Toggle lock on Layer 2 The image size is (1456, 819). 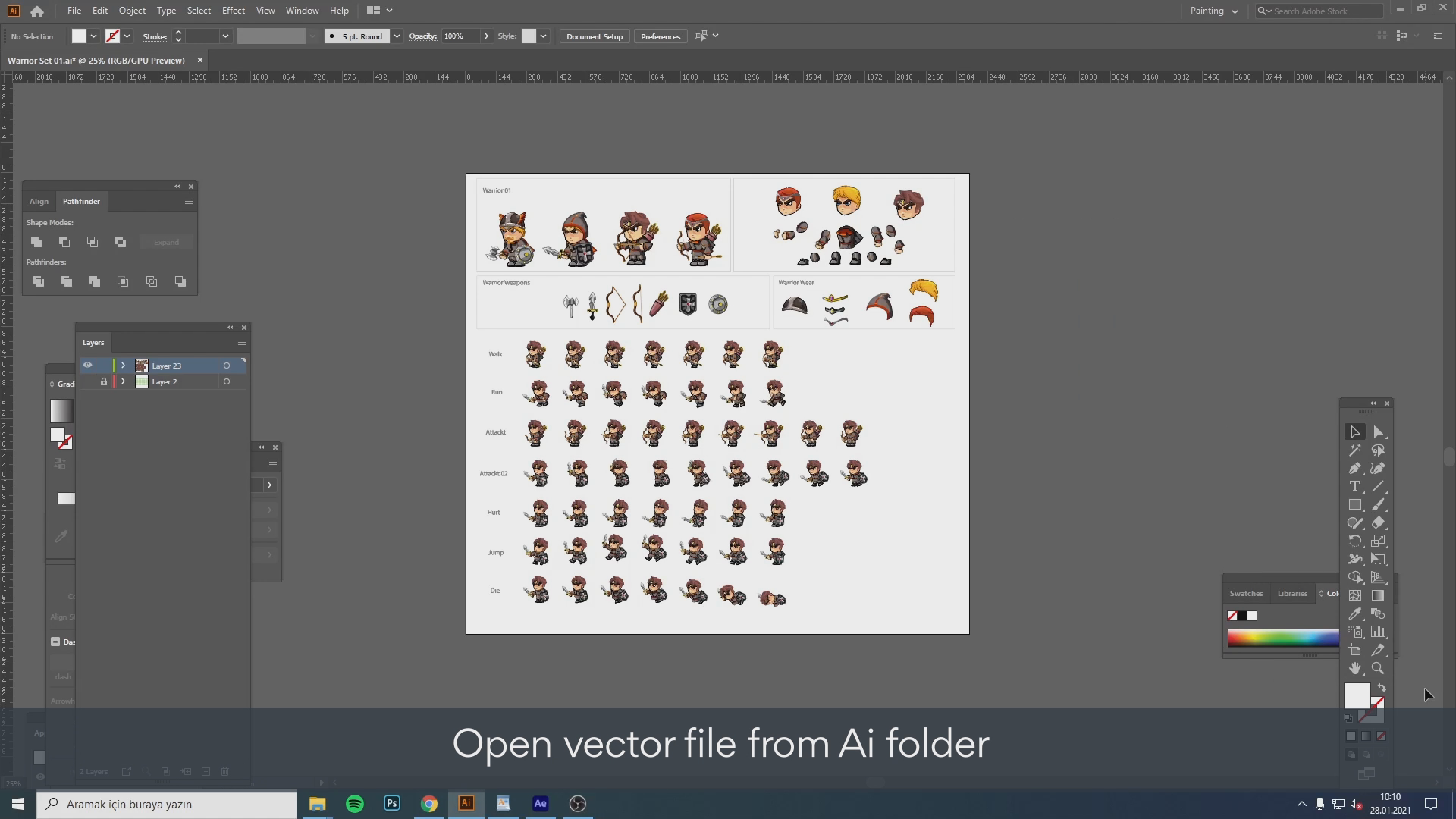[103, 382]
